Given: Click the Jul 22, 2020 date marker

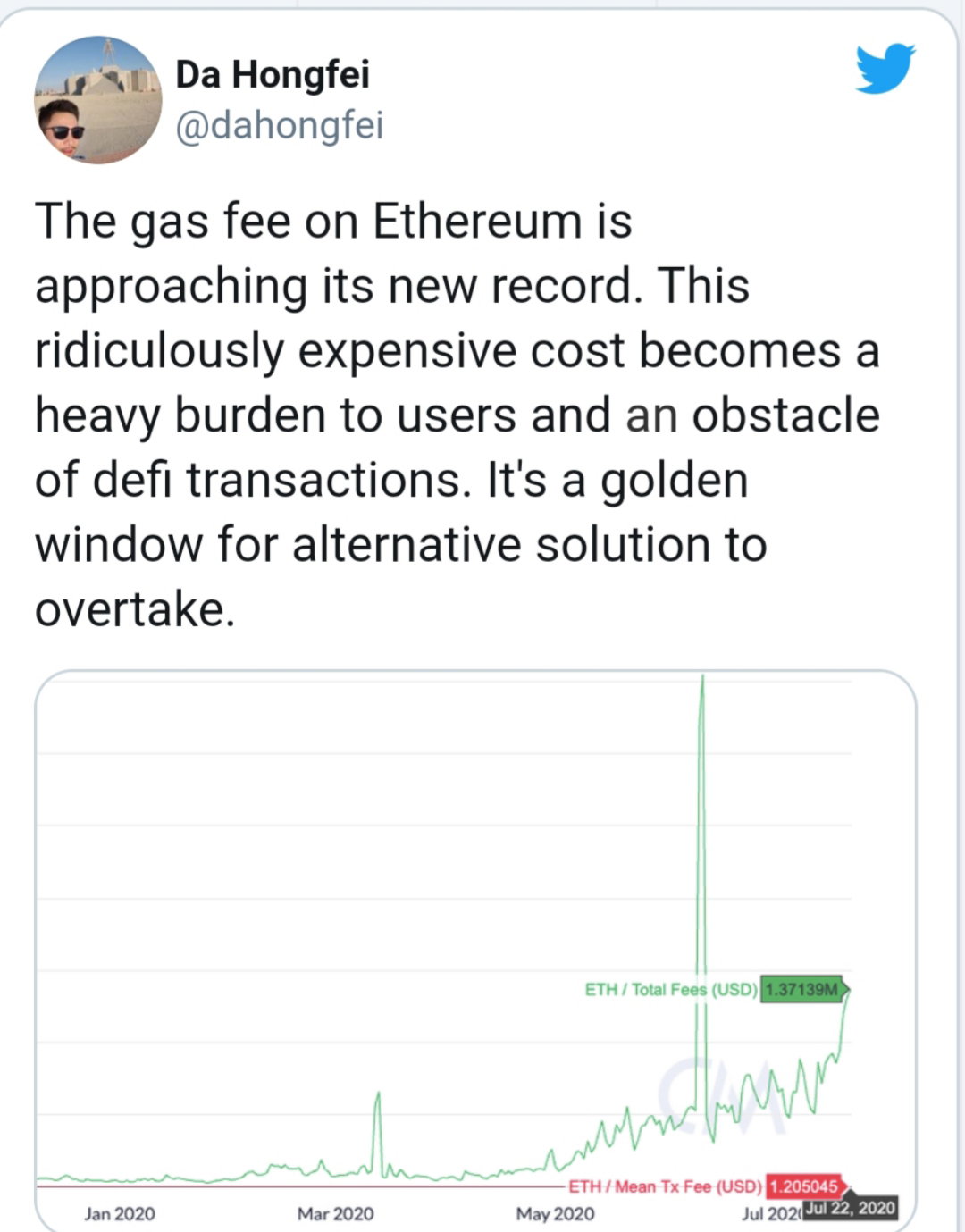Looking at the screenshot, I should point(850,1208).
